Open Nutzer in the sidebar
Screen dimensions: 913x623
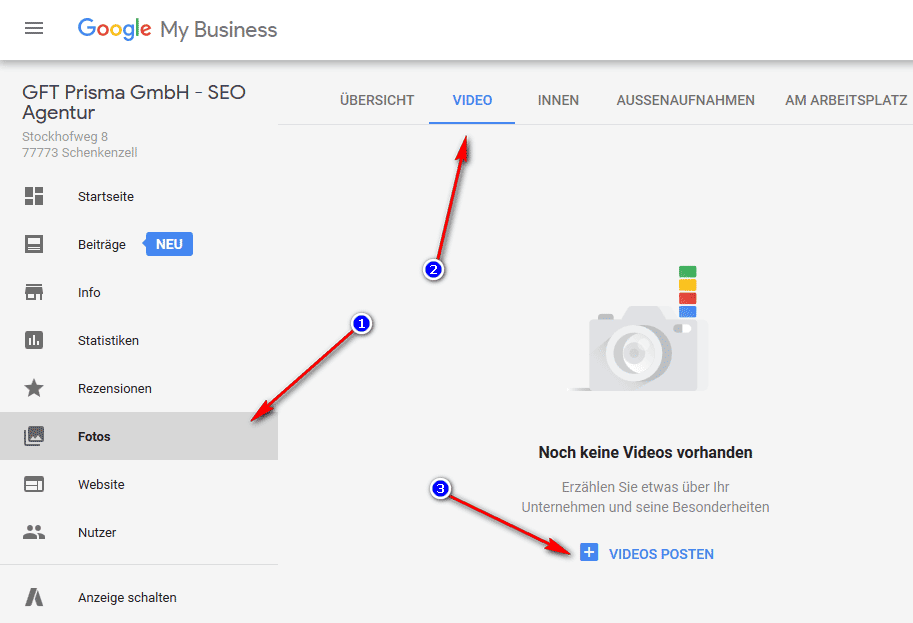139,532
